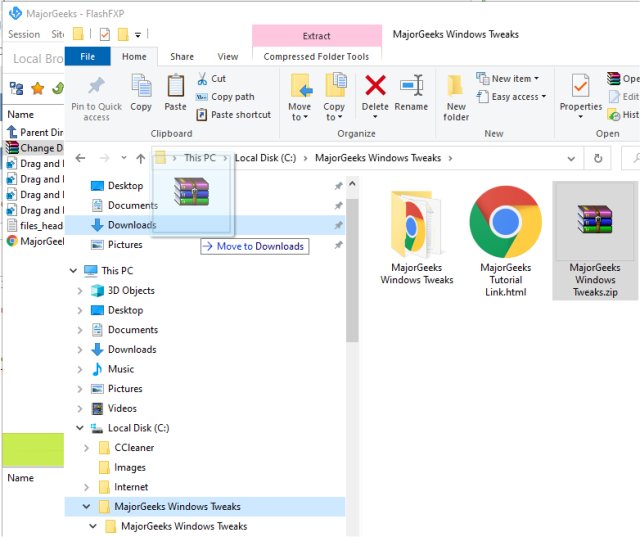Click Name column header in FlashFXP
The image size is (640, 537).
pos(20,115)
